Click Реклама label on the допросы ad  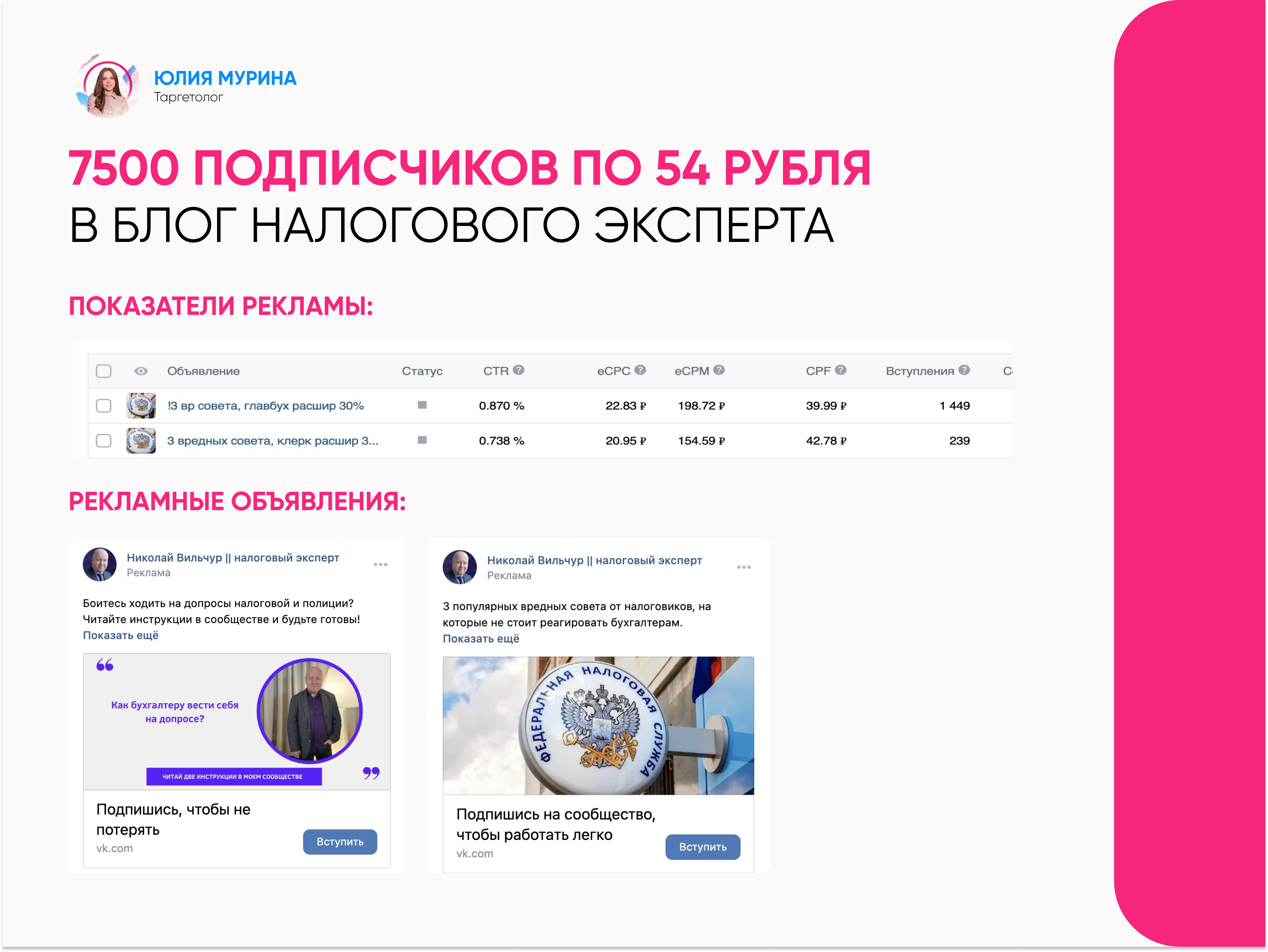148,573
